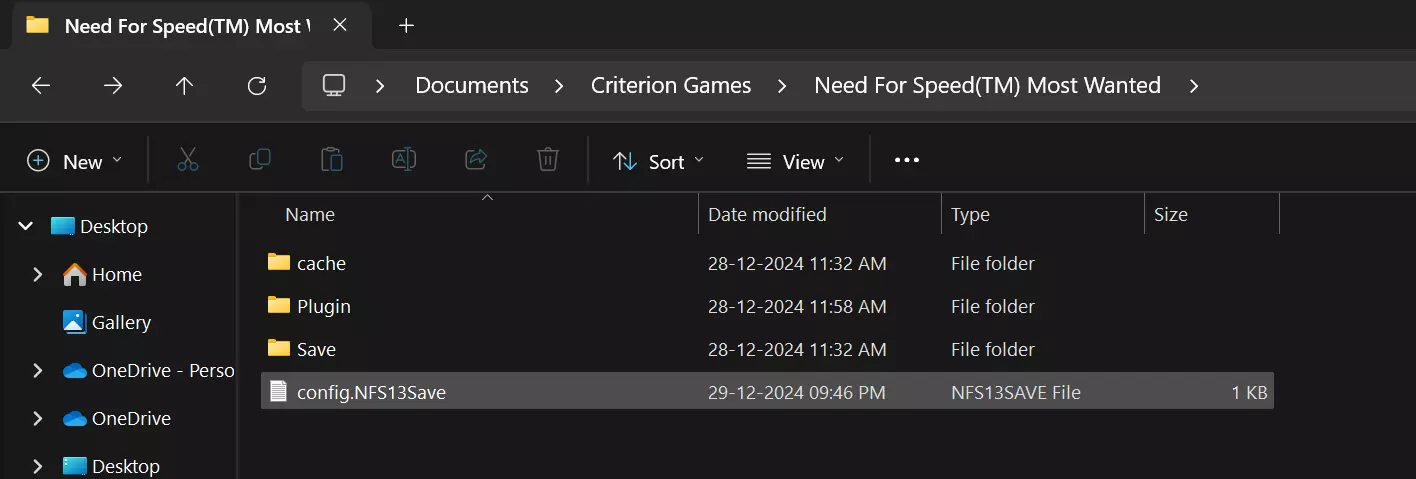Open the View layout dropdown

(x=796, y=161)
